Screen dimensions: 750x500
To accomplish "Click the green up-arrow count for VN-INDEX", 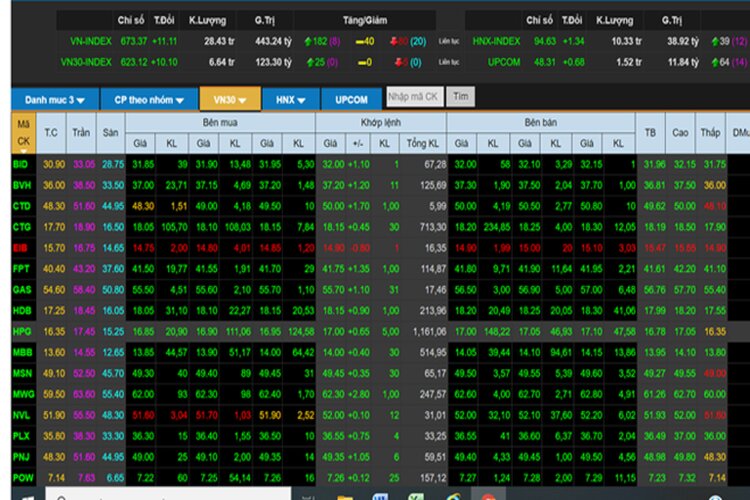I will click(315, 42).
